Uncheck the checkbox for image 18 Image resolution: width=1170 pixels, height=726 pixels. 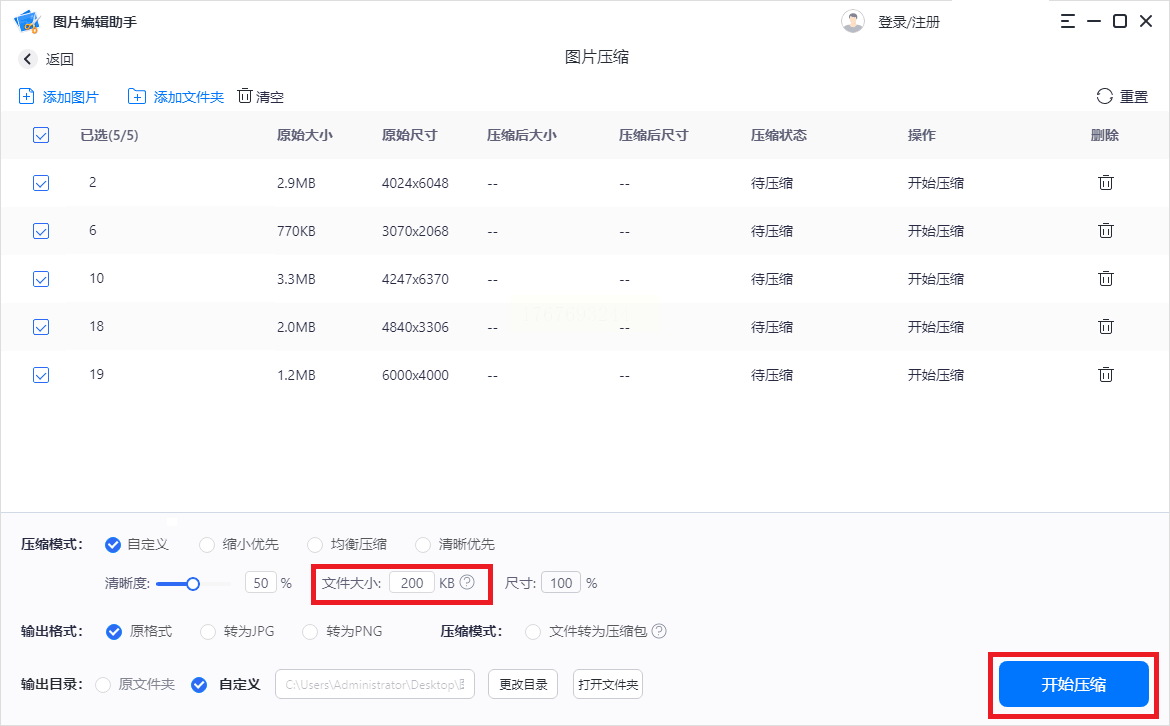click(41, 327)
